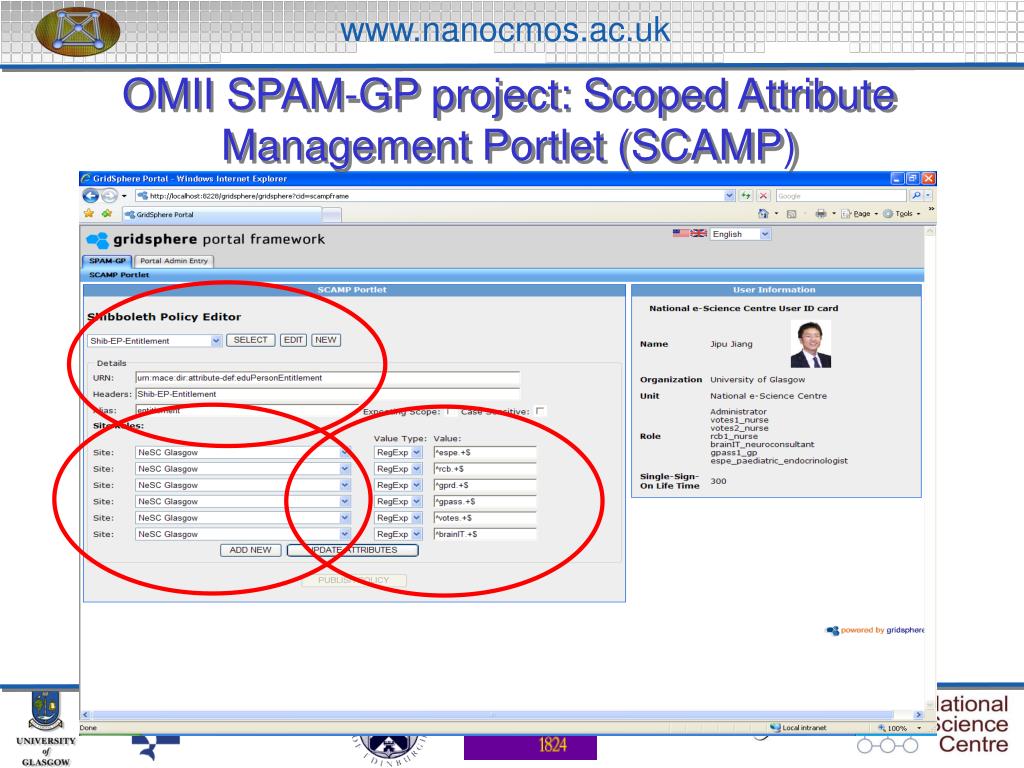1024x768 pixels.
Task: Open the Page menu in the toolbar
Action: pos(859,214)
